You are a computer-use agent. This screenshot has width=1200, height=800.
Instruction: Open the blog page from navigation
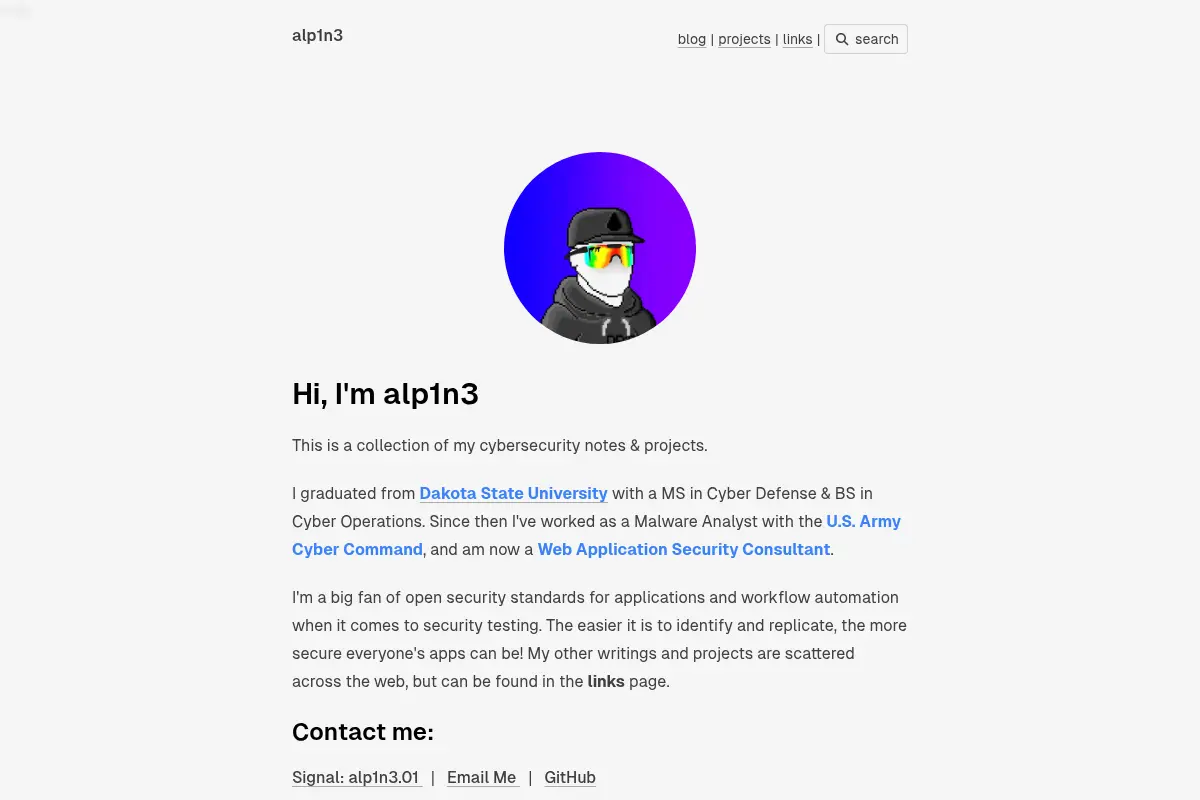tap(692, 40)
